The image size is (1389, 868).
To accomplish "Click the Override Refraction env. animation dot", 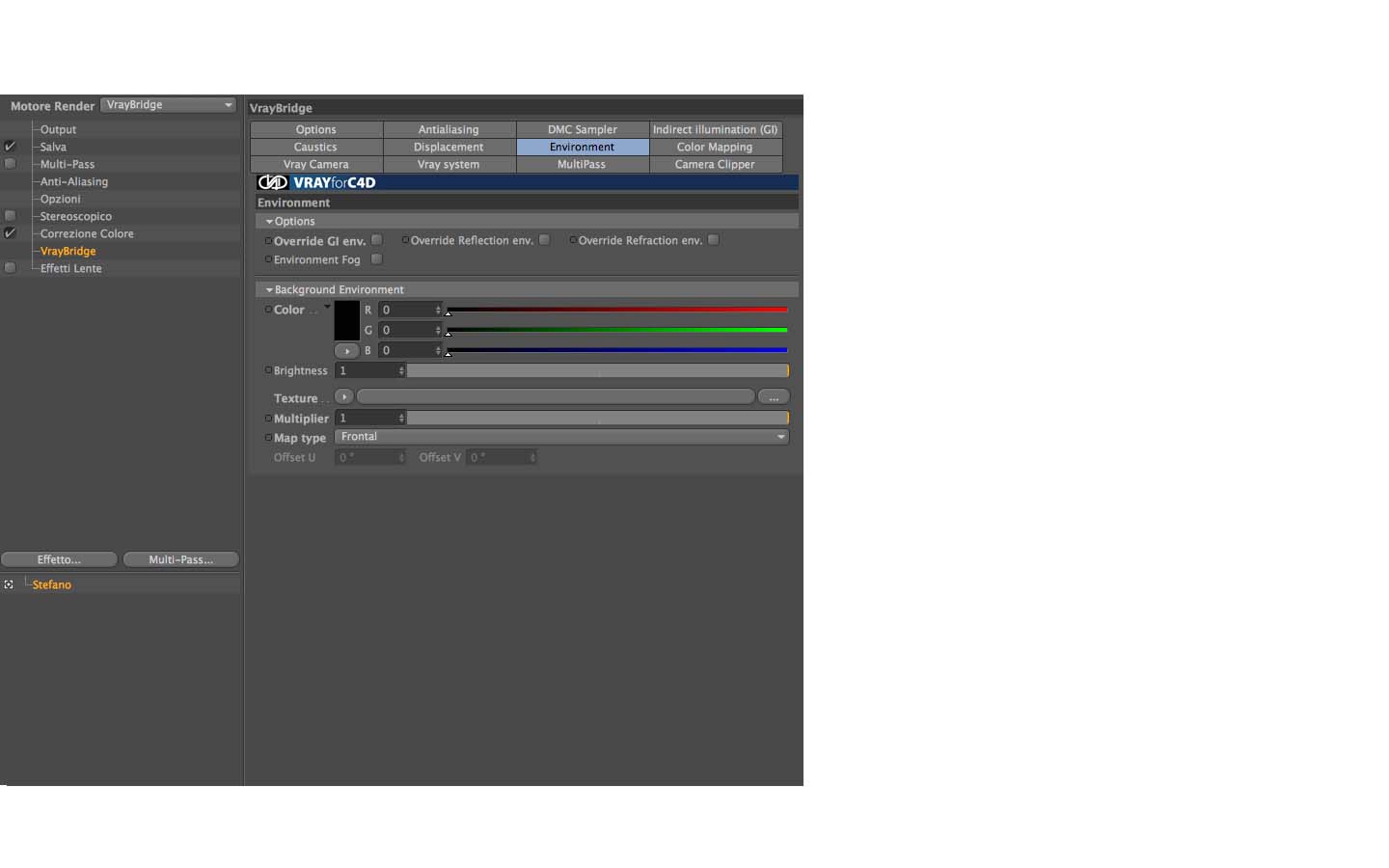I will click(x=573, y=240).
